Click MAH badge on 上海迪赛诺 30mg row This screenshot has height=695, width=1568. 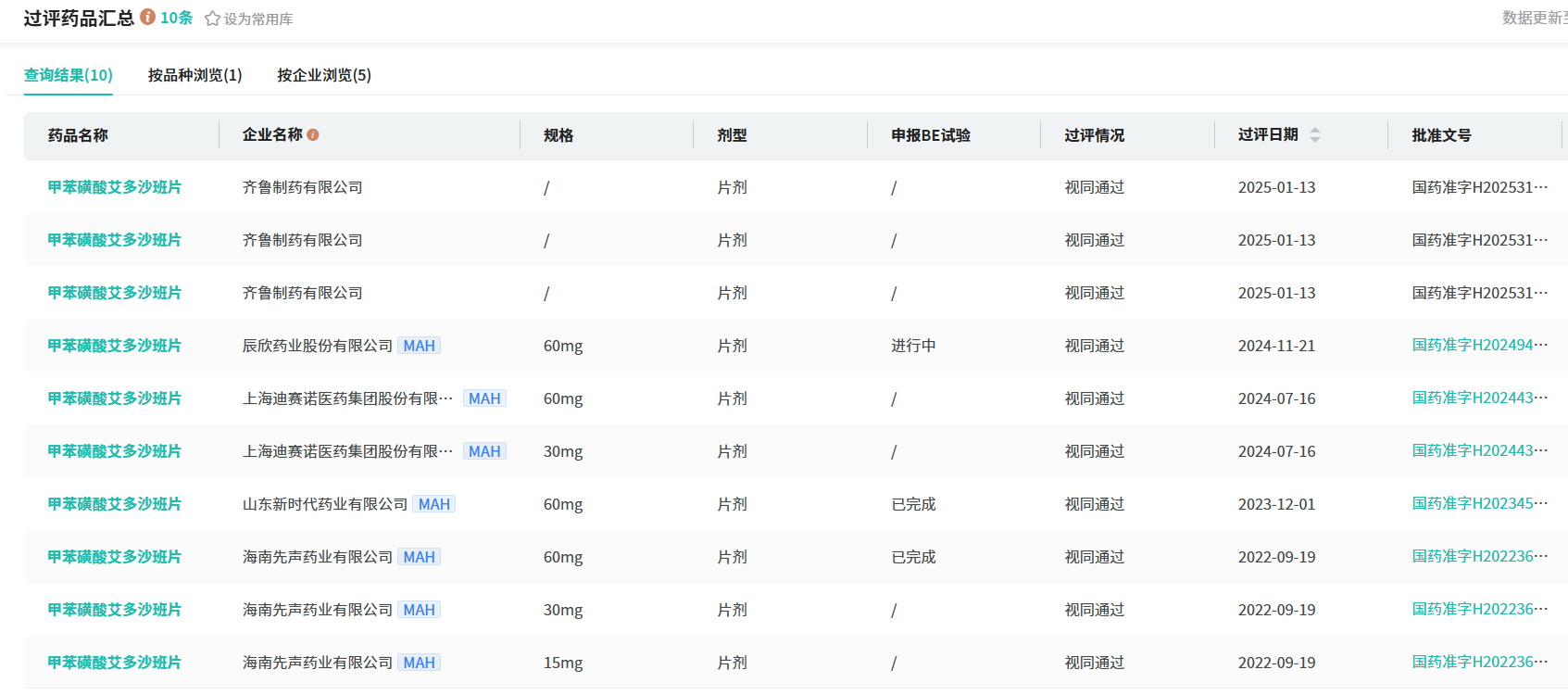484,451
